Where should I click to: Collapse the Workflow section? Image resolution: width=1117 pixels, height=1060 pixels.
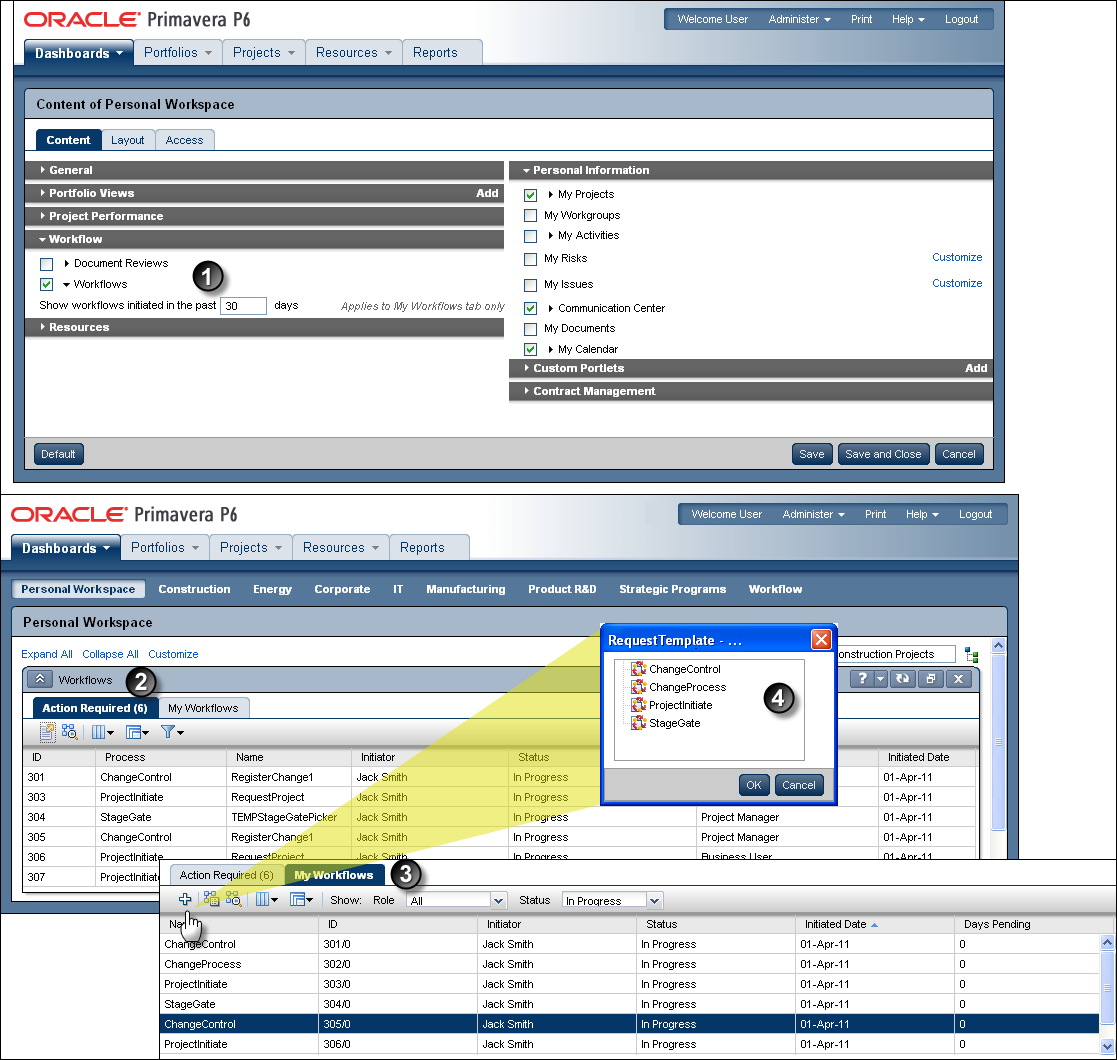[264, 239]
